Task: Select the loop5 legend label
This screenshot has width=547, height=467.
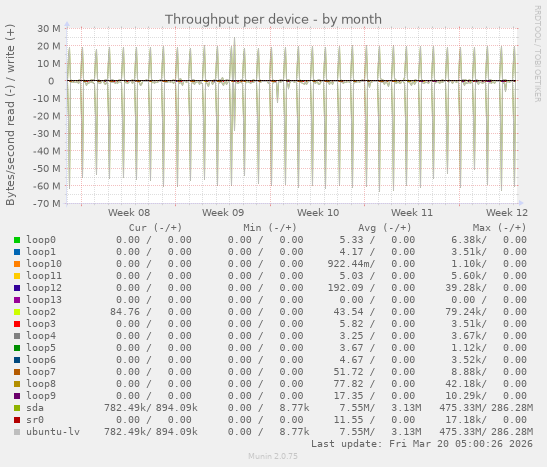Action: (x=41, y=348)
